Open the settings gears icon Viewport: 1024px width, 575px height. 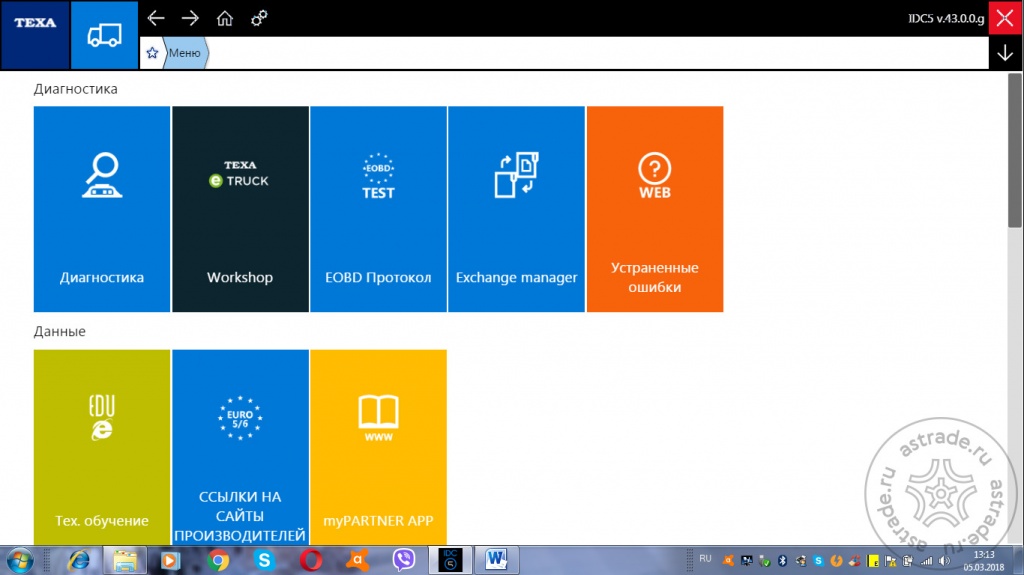pyautogui.click(x=259, y=18)
